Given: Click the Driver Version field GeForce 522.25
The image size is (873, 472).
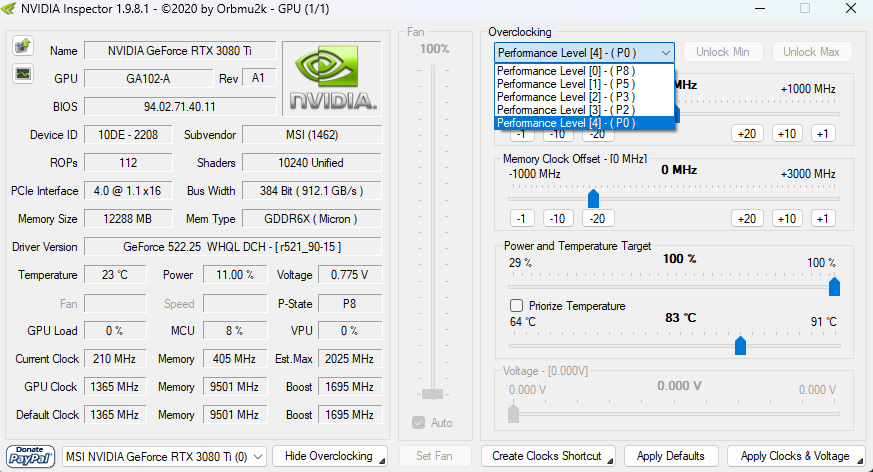Looking at the screenshot, I should 233,247.
